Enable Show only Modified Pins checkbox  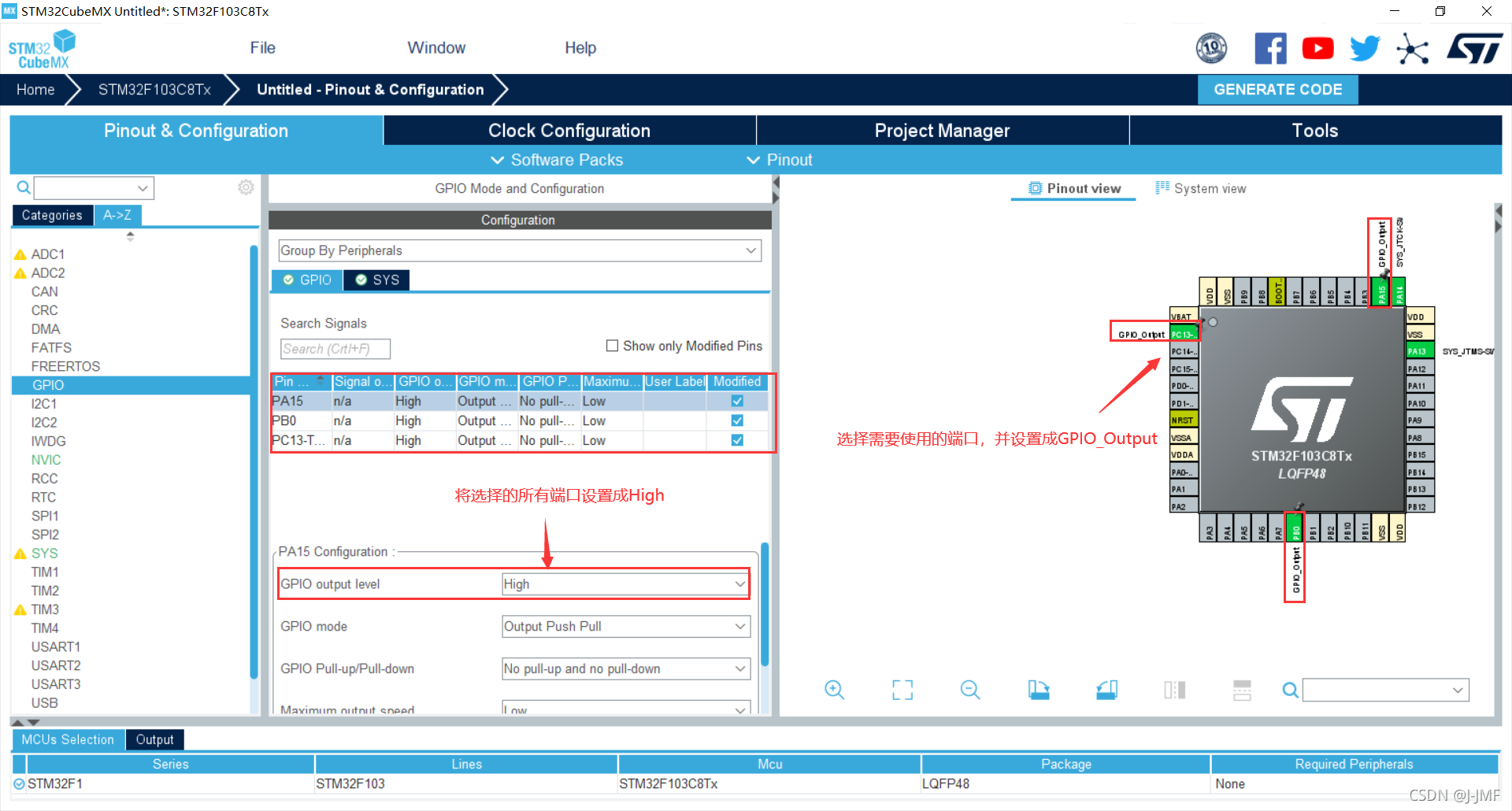612,346
